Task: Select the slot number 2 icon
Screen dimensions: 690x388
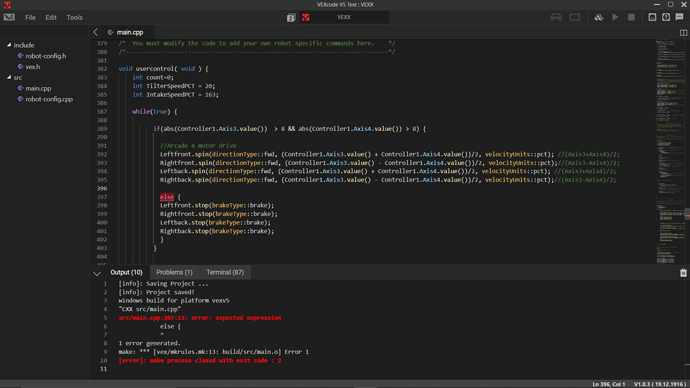Action: point(291,18)
